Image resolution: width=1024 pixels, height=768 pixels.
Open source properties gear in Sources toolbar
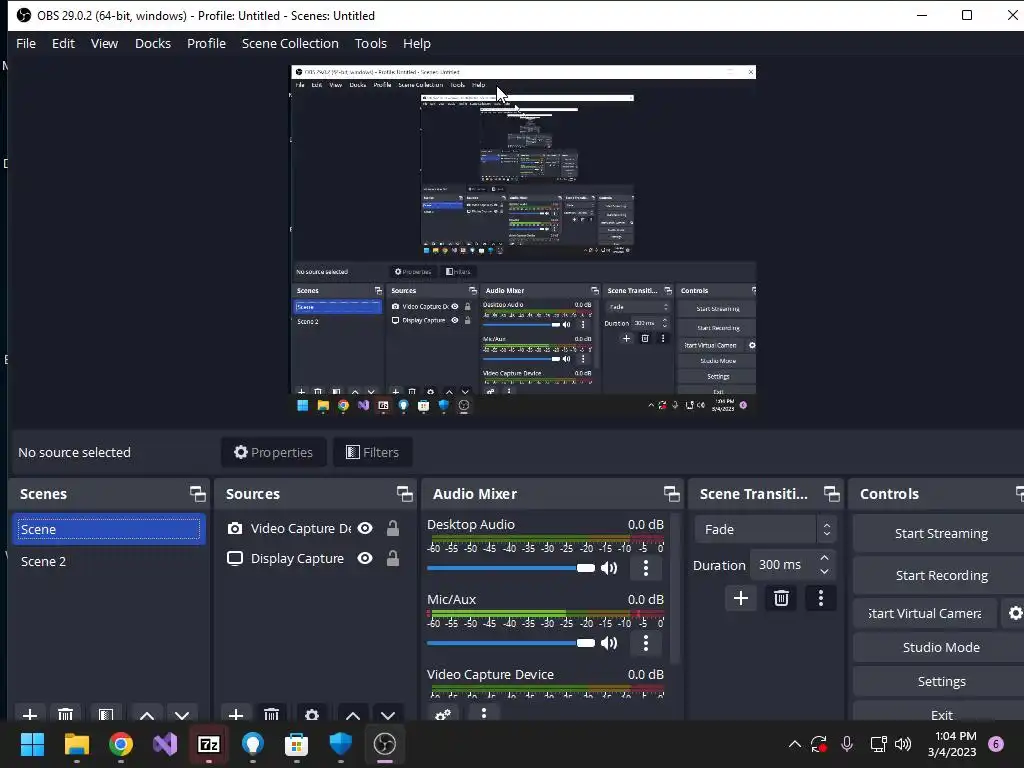coord(312,714)
